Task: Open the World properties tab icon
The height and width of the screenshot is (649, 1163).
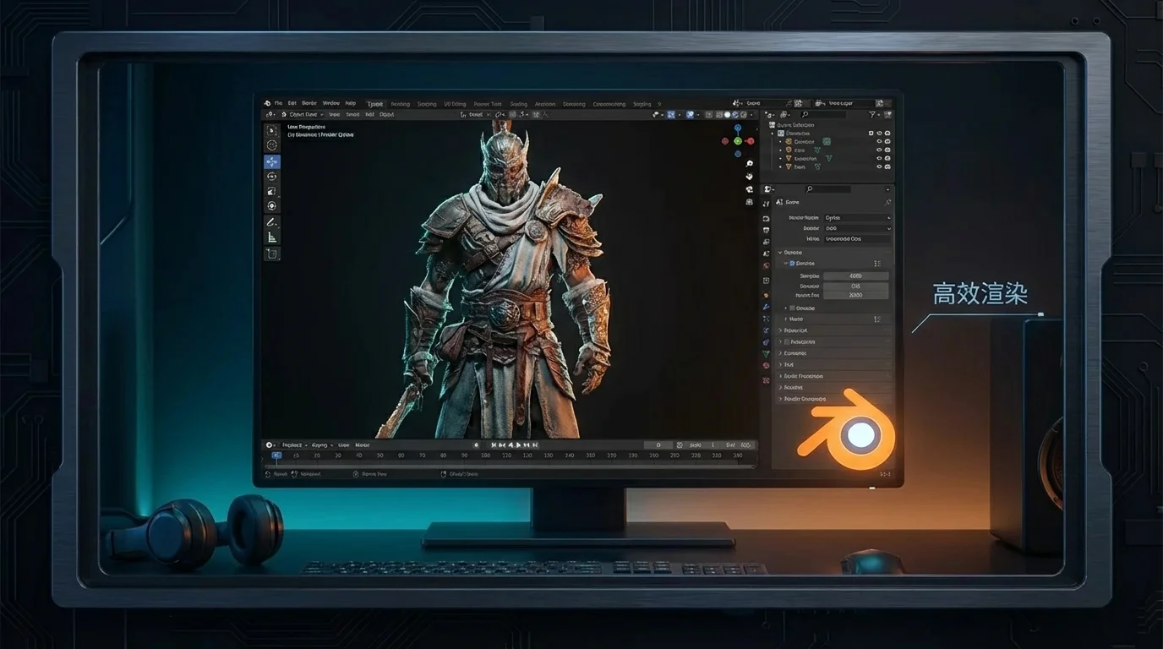Action: click(x=766, y=266)
